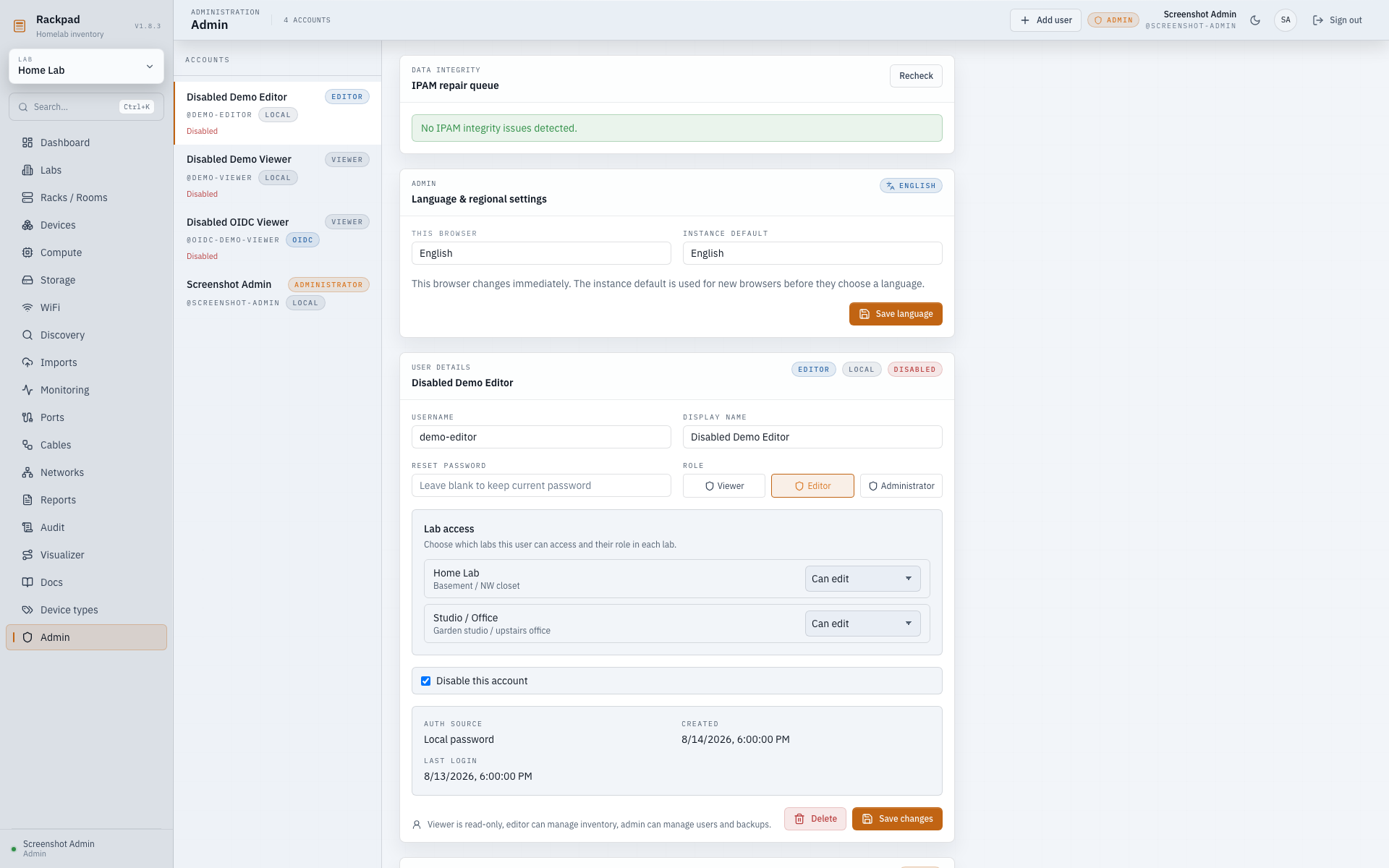Toggle dark mode moon icon
This screenshot has height=868, width=1389.
point(1255,20)
